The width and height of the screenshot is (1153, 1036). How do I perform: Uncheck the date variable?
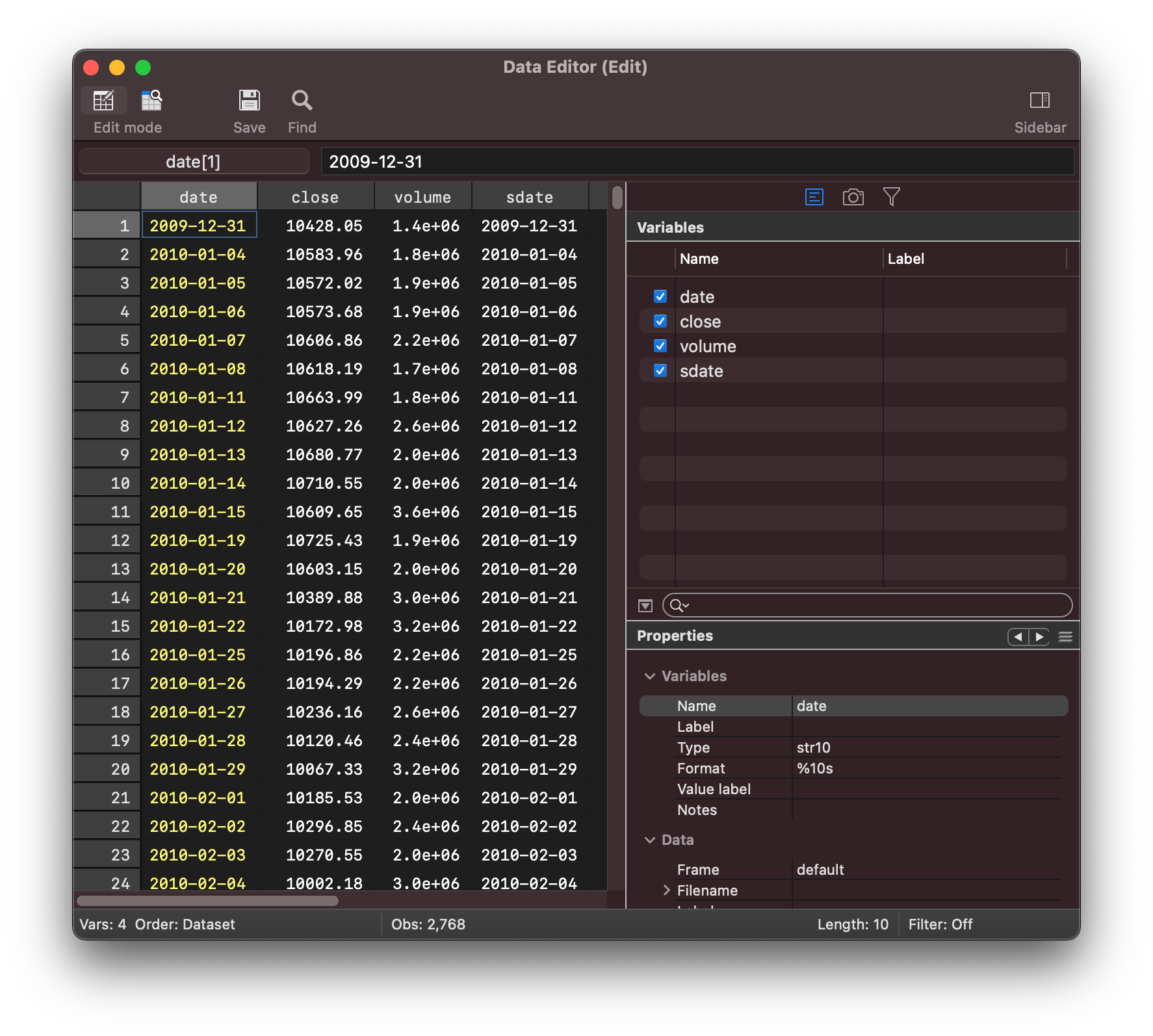659,296
